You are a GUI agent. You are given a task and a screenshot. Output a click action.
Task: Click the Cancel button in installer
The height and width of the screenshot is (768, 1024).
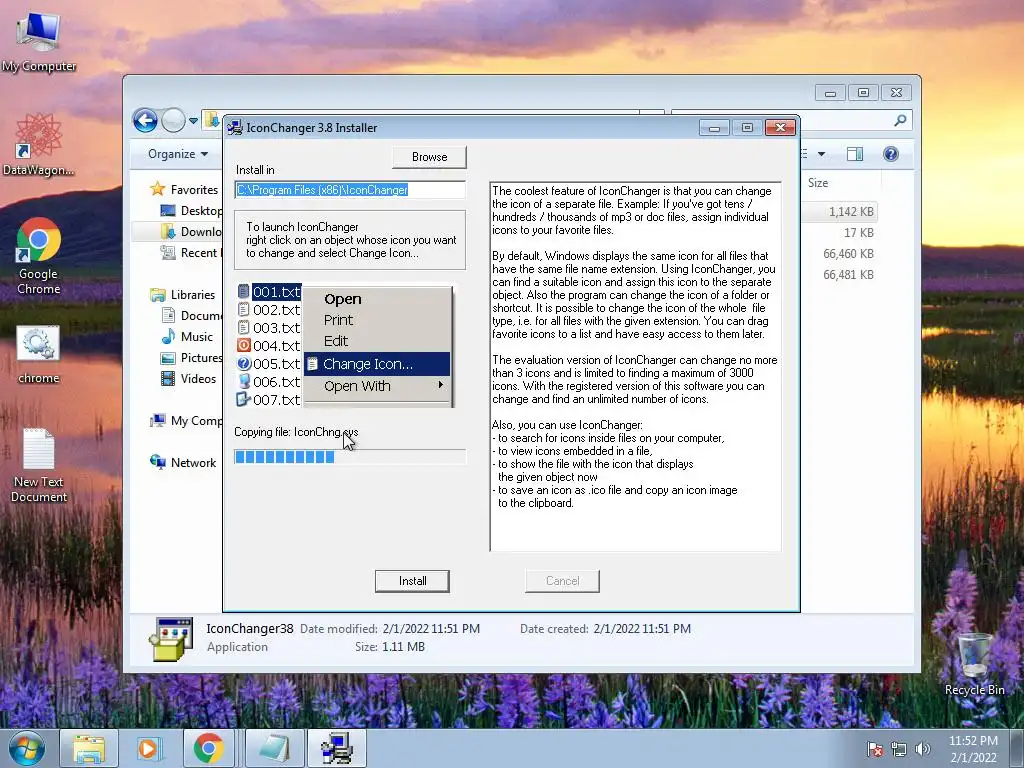562,581
